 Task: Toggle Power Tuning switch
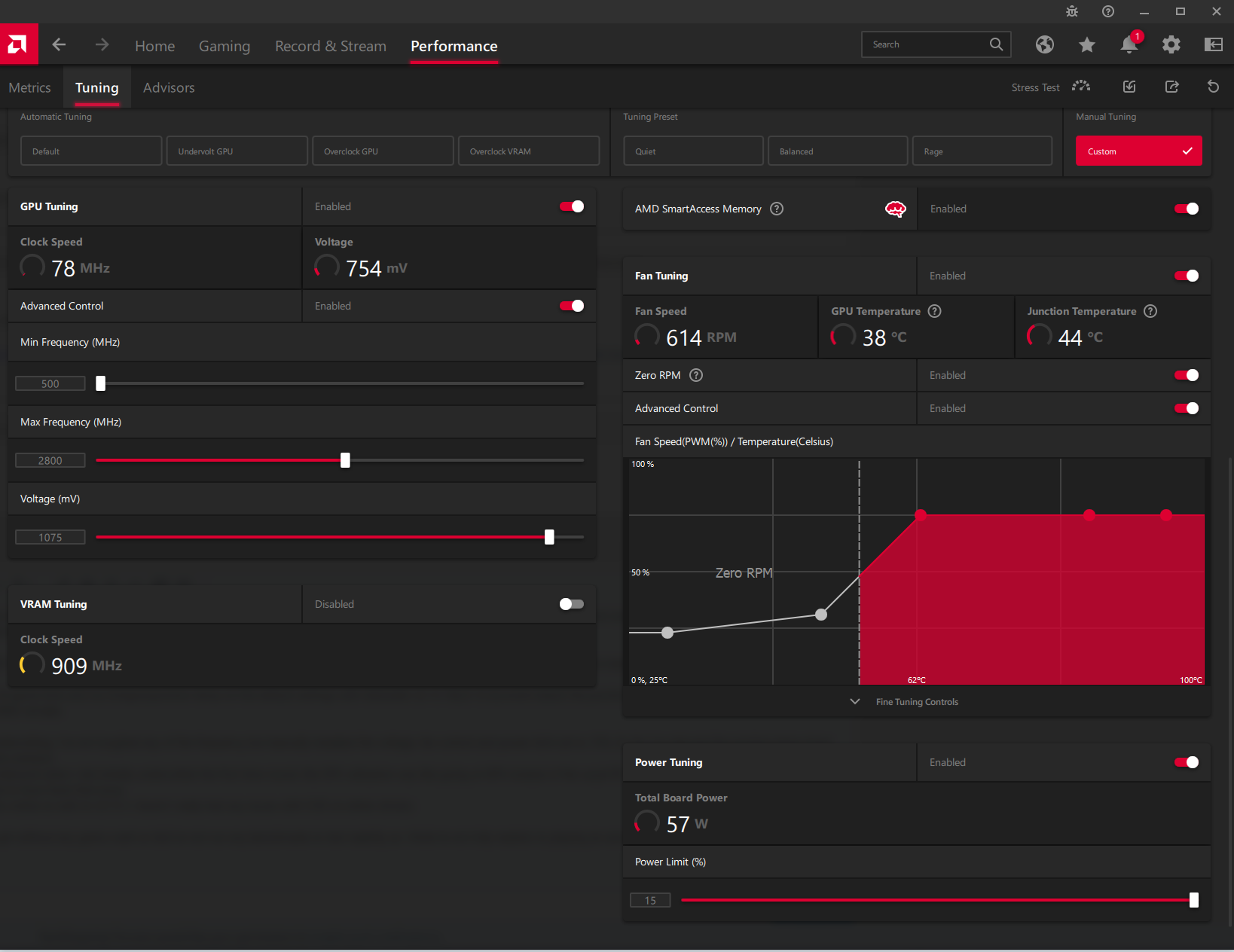[1187, 762]
